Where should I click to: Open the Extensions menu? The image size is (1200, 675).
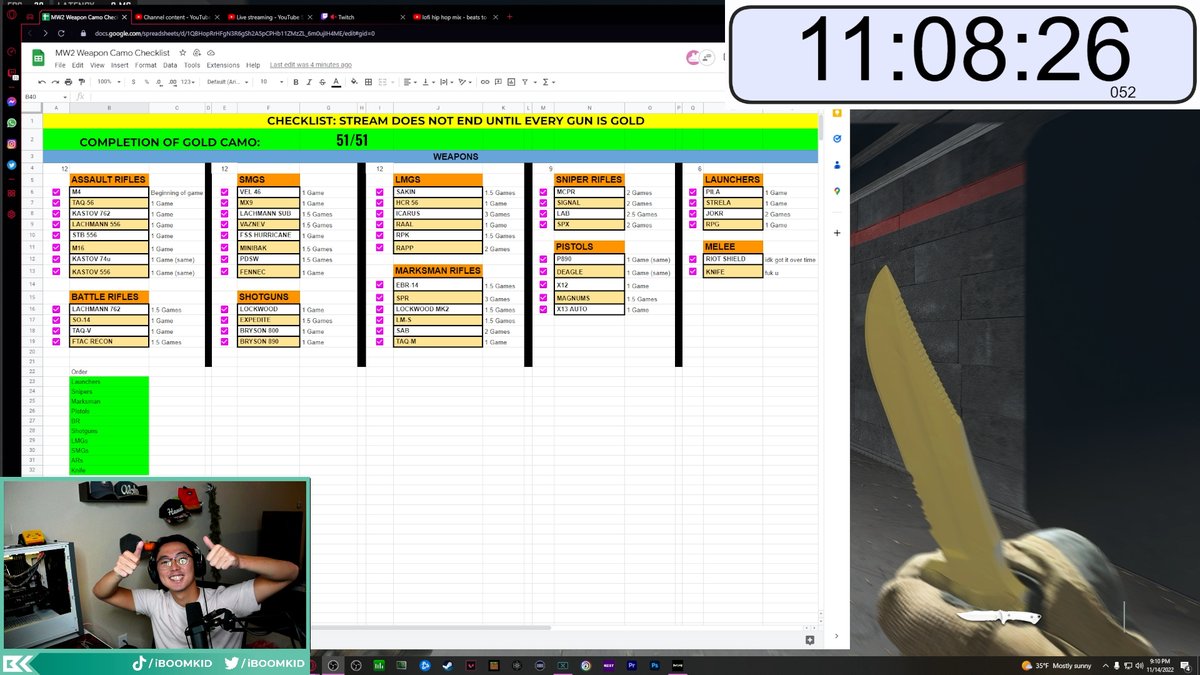click(x=223, y=65)
